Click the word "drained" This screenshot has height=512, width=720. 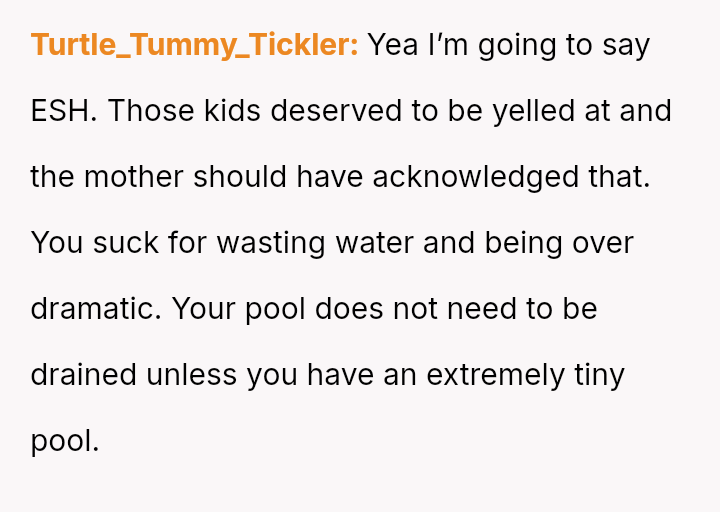(83, 375)
